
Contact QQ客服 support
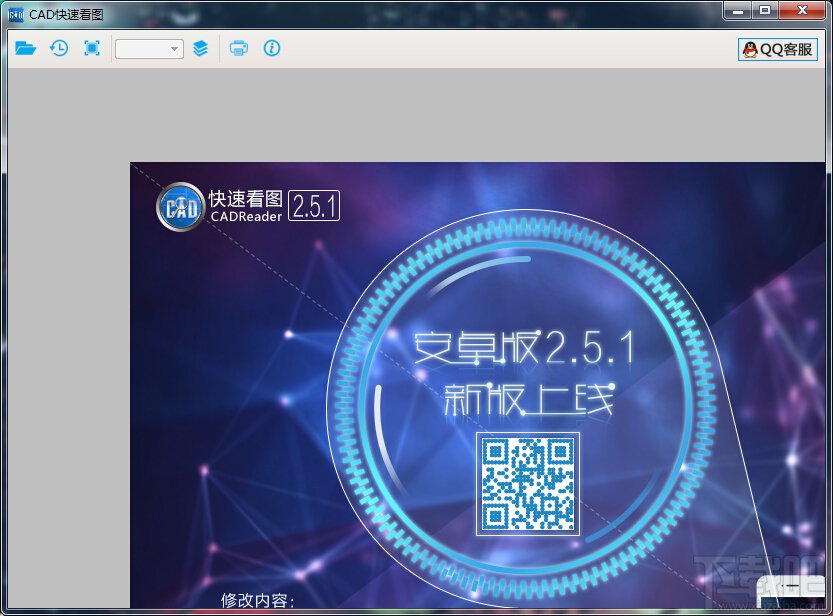click(x=778, y=49)
